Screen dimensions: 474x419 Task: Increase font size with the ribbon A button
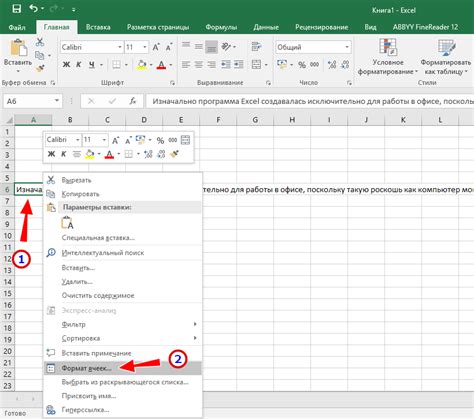pyautogui.click(x=156, y=47)
